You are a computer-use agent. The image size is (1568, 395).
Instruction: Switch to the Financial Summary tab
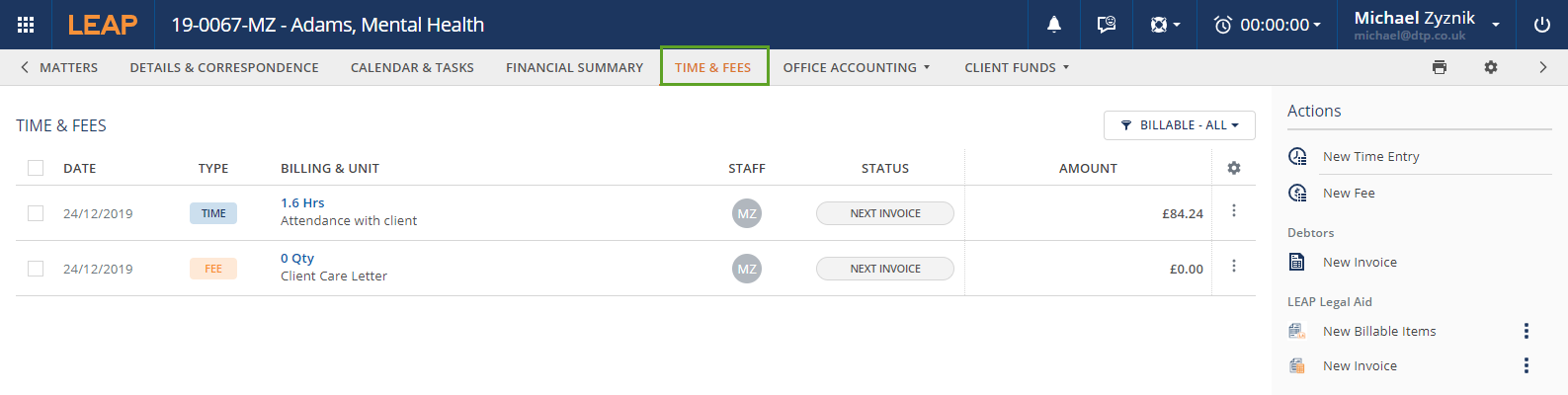pos(574,67)
